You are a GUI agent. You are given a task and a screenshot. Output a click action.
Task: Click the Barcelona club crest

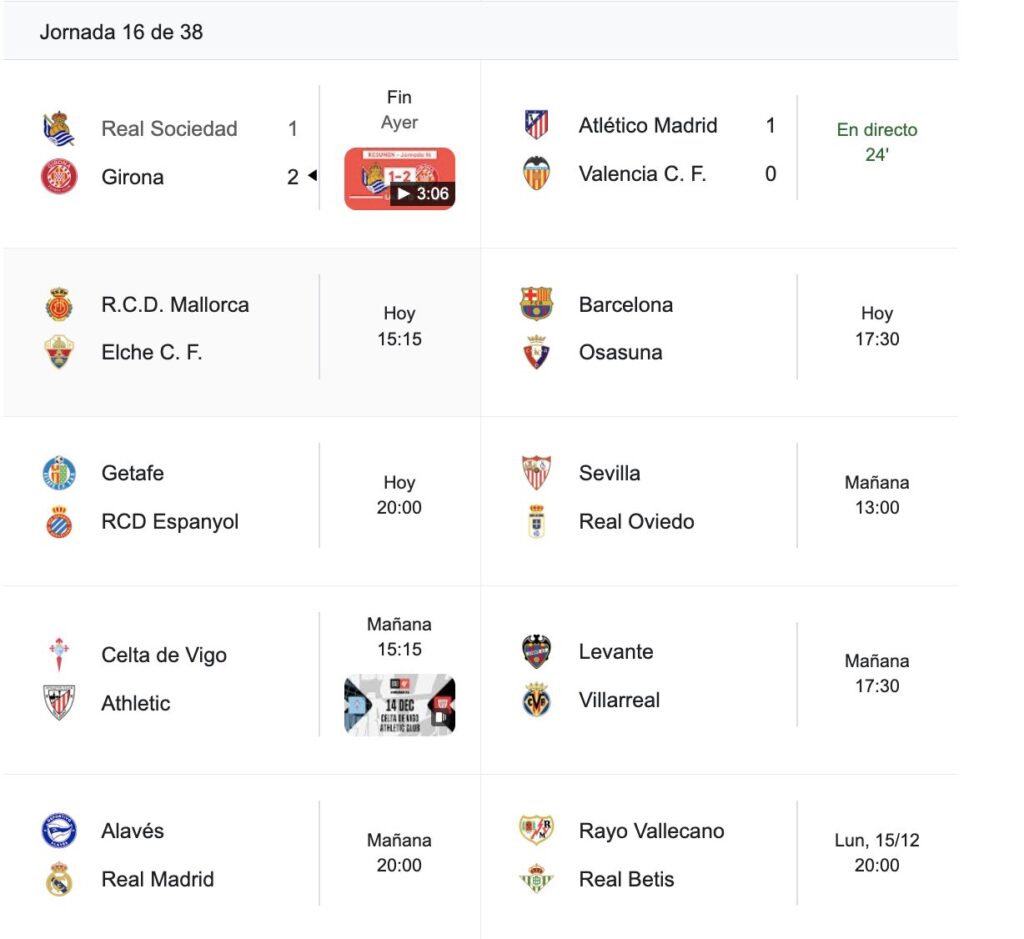pos(537,304)
